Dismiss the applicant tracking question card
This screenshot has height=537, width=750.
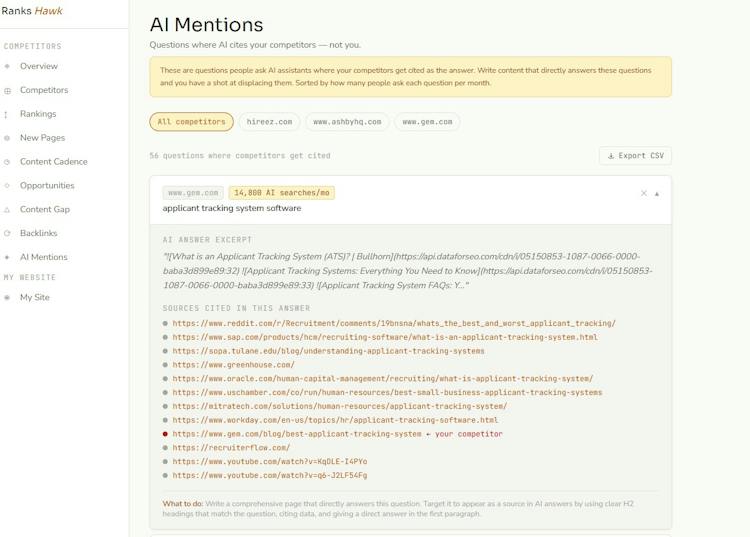(x=644, y=193)
